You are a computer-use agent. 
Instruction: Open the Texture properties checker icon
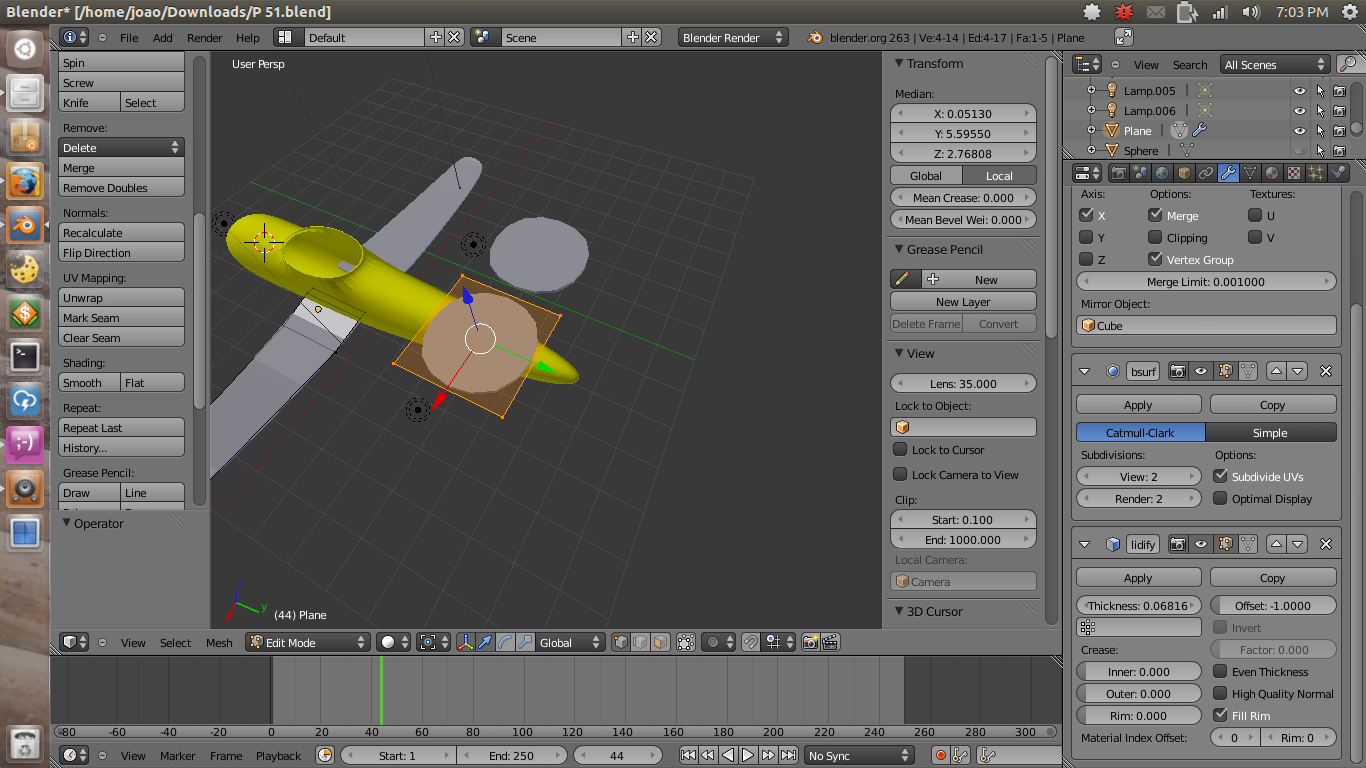(1294, 173)
